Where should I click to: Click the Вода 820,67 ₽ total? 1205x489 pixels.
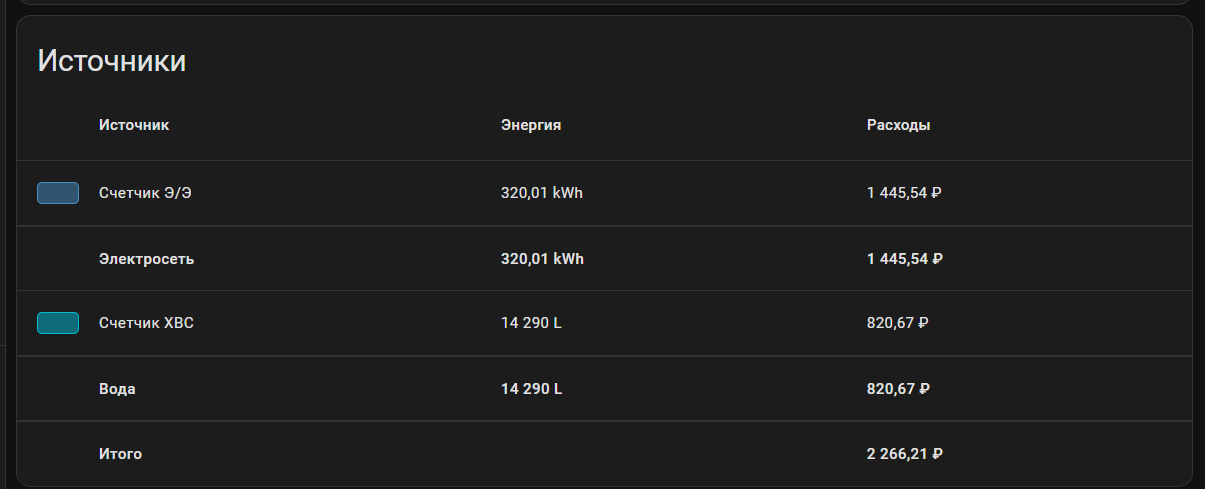pos(898,389)
